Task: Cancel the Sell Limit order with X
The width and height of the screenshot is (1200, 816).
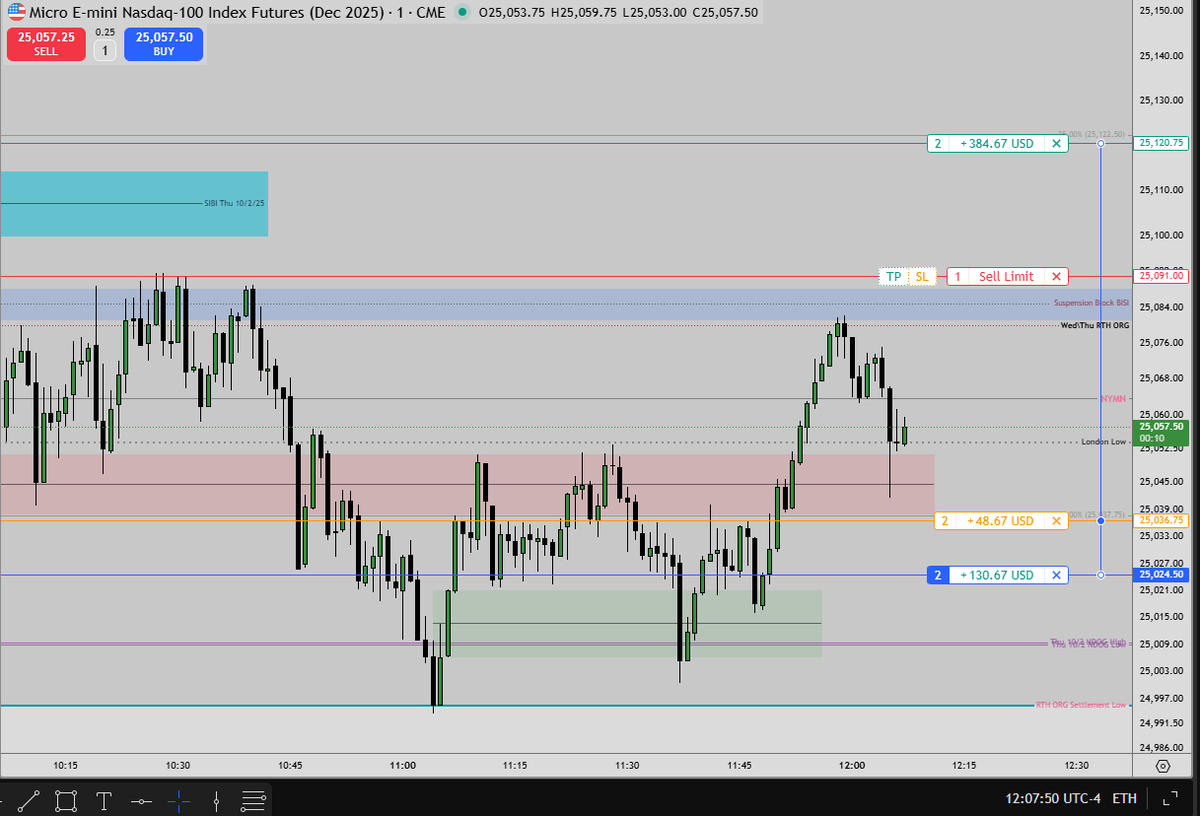Action: tap(1056, 276)
